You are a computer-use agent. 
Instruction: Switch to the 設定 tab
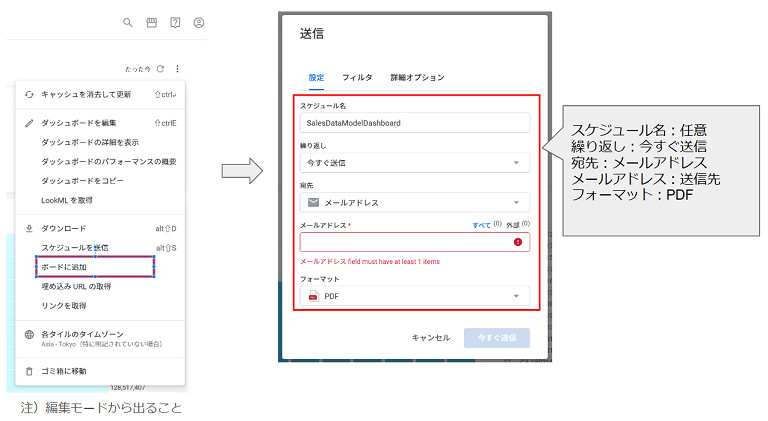[x=316, y=77]
